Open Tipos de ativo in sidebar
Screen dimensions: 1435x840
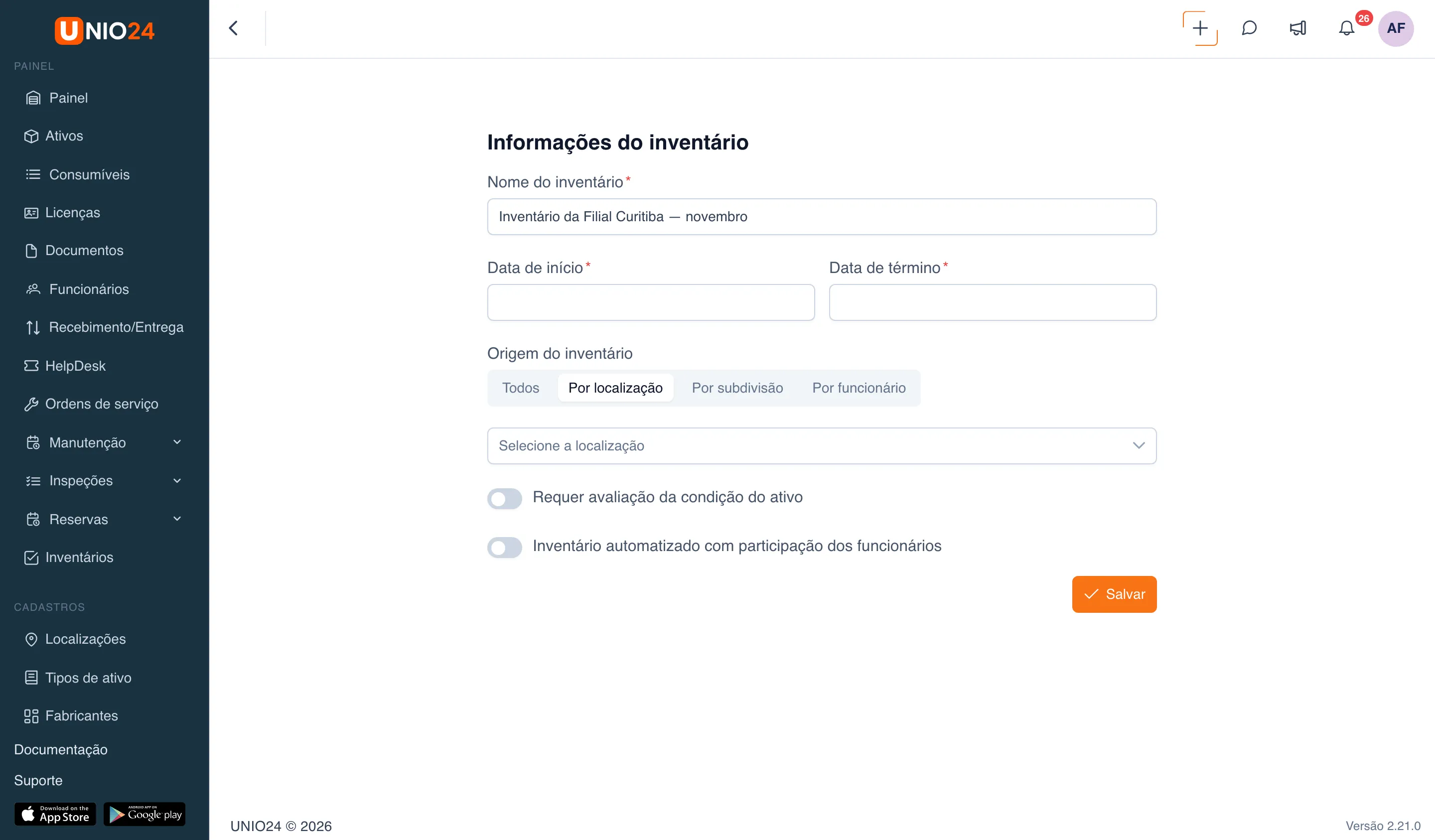88,678
